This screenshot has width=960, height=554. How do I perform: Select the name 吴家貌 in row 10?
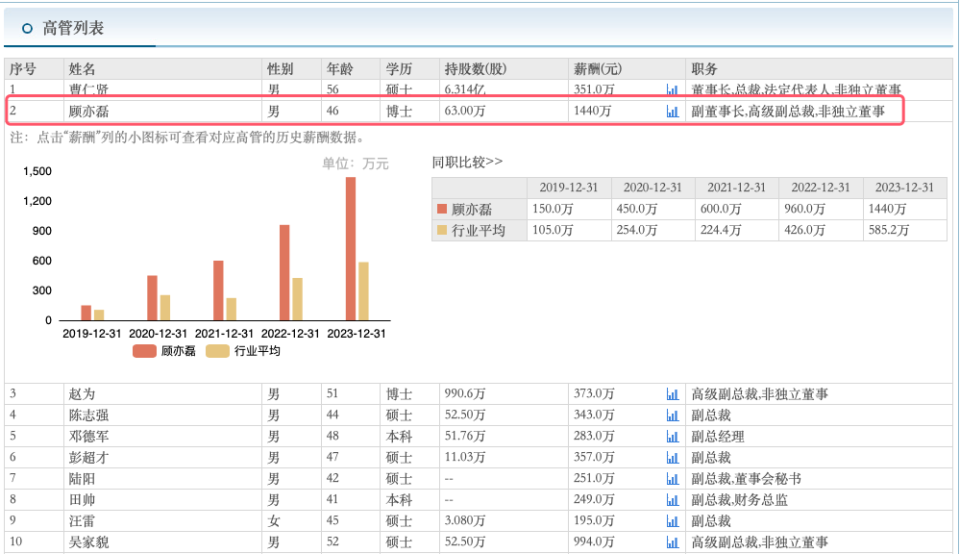[89, 542]
